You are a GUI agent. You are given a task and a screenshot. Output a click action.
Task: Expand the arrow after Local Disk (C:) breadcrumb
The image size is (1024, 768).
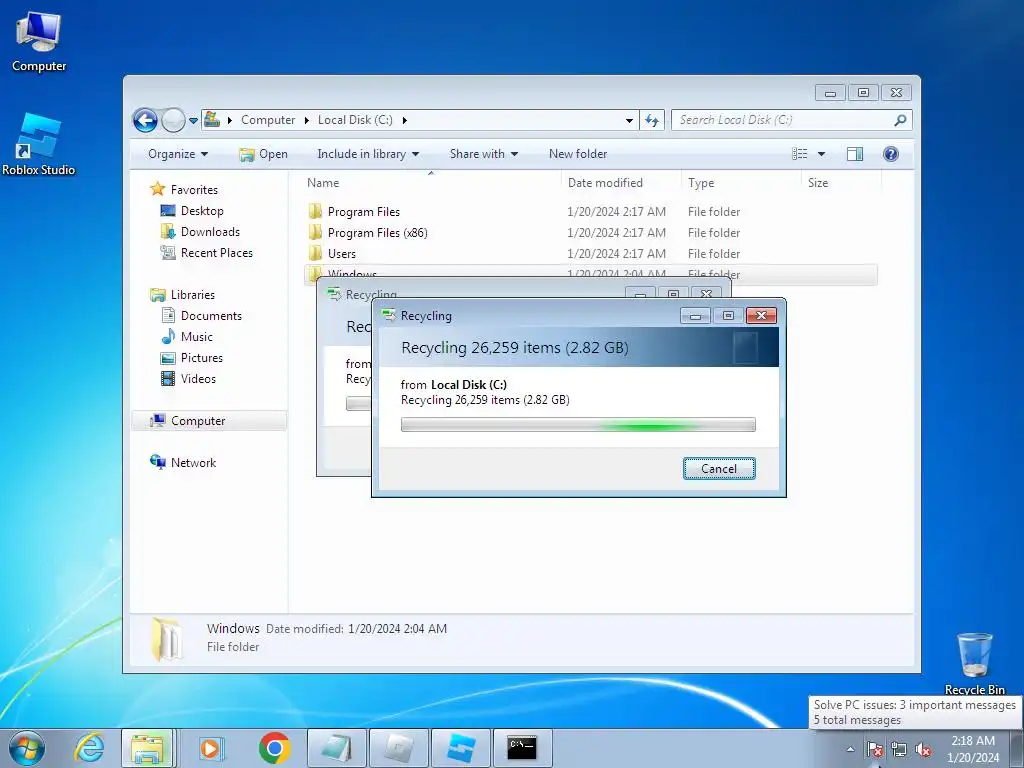tap(405, 120)
